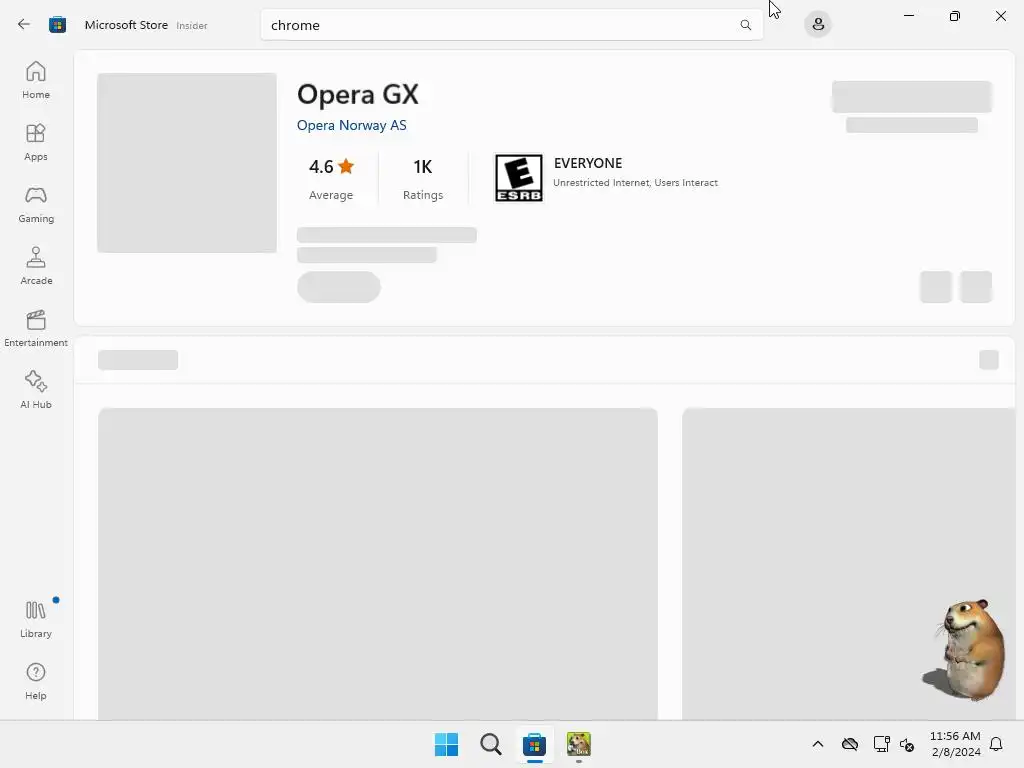Open taskbar Search
1024x768 pixels.
coord(490,744)
